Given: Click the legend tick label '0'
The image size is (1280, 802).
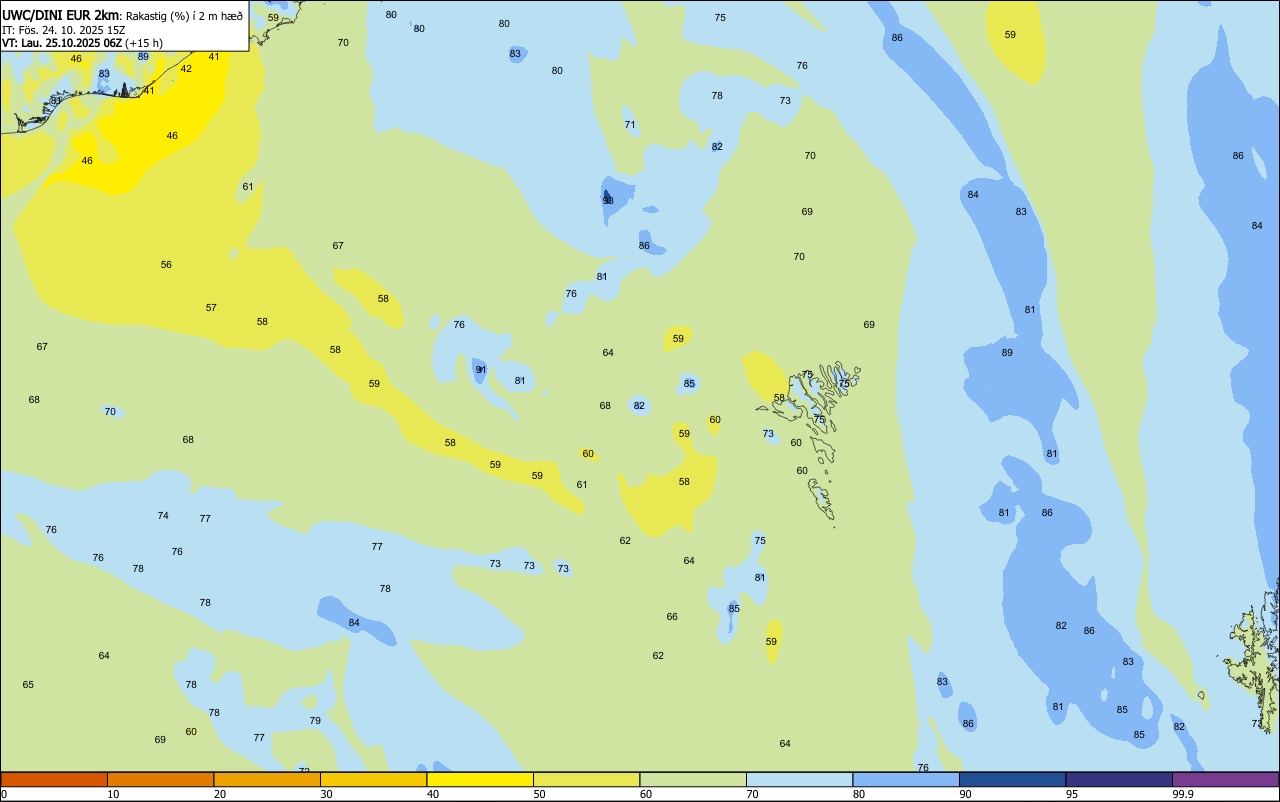Looking at the screenshot, I should click(4, 794).
